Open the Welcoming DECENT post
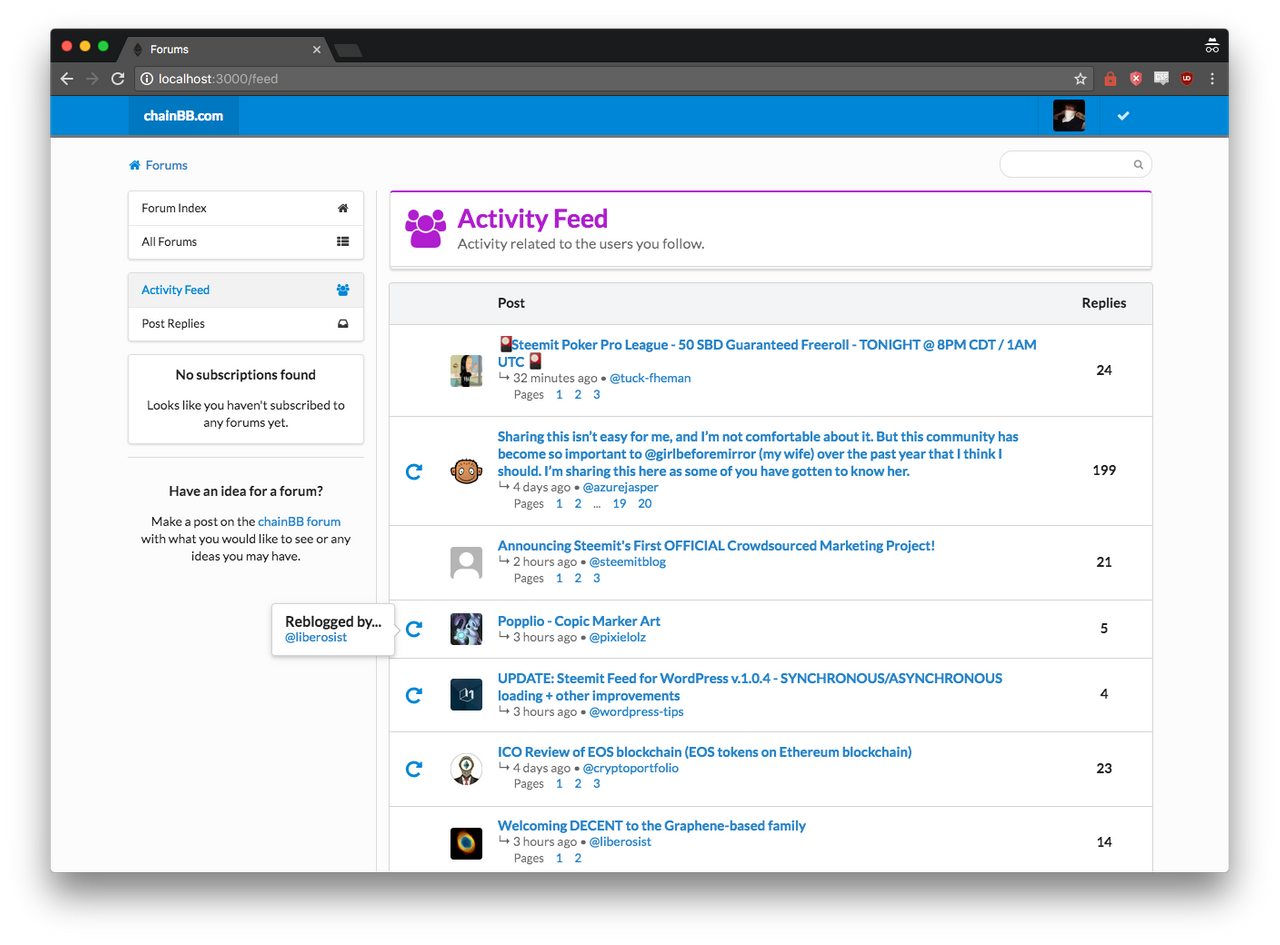The height and width of the screenshot is (945, 1280). [652, 826]
